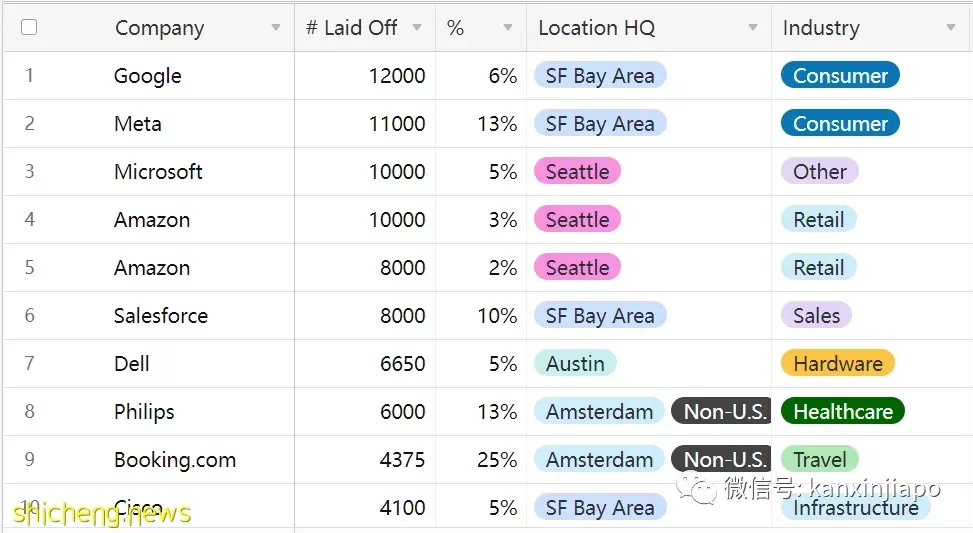The image size is (973, 533).
Task: Open the # Laid Off column dropdown
Action: pos(417,27)
